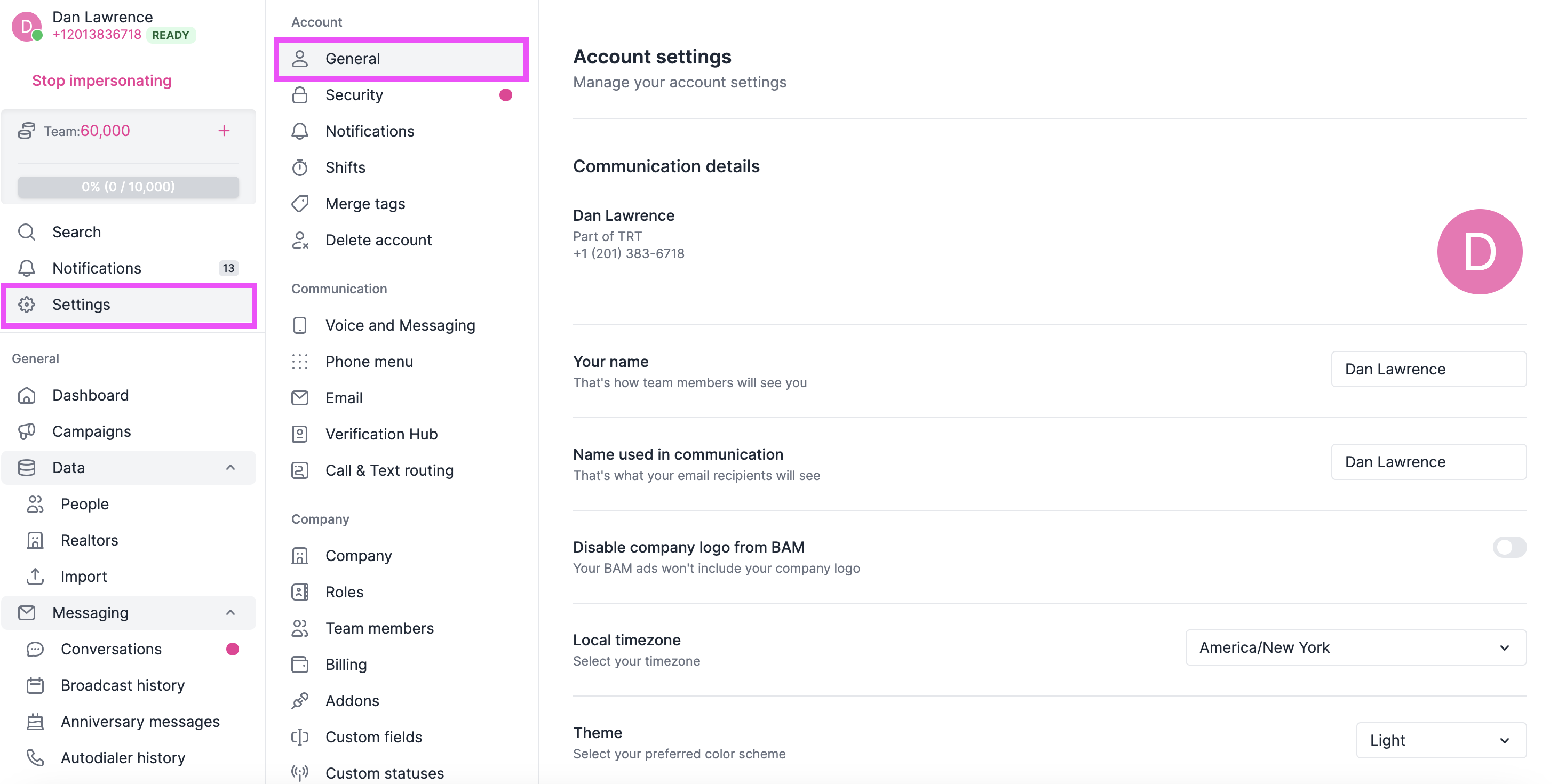Select the Merge tags icon
The image size is (1558, 784).
coord(300,203)
